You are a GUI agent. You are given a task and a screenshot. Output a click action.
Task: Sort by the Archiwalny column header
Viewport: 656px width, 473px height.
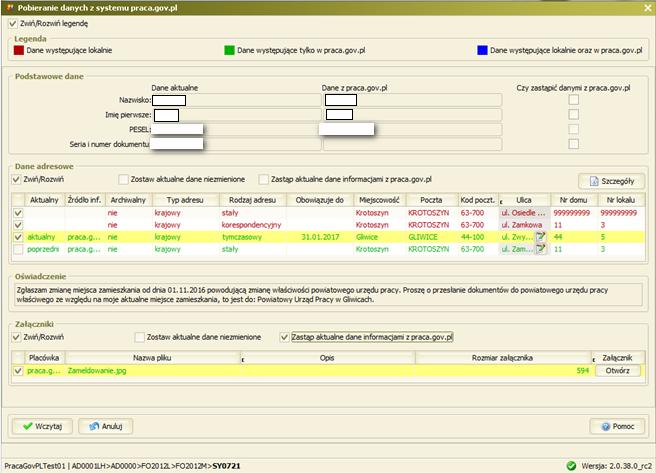click(128, 200)
